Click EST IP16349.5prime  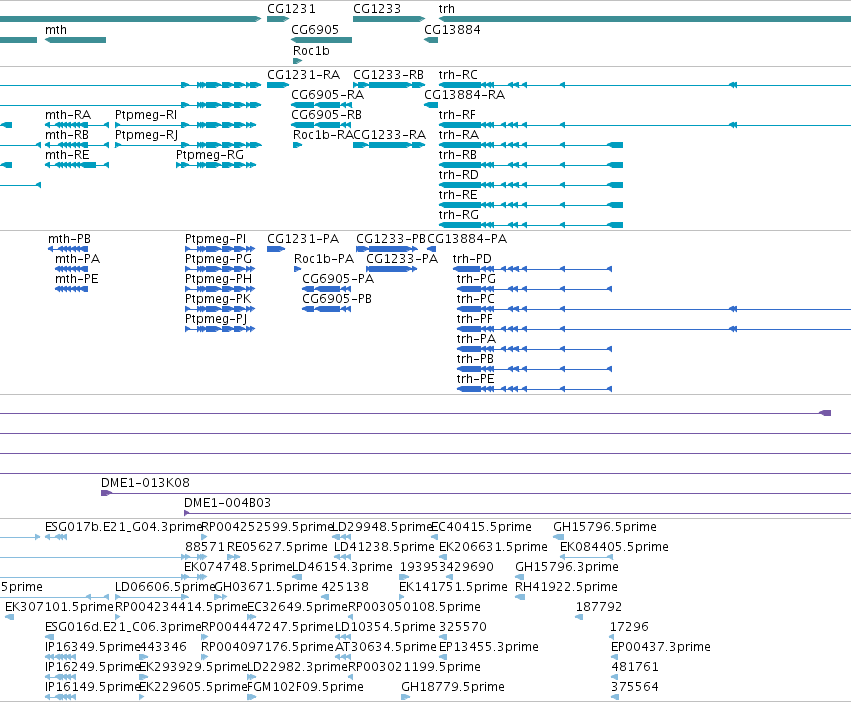tap(60, 657)
